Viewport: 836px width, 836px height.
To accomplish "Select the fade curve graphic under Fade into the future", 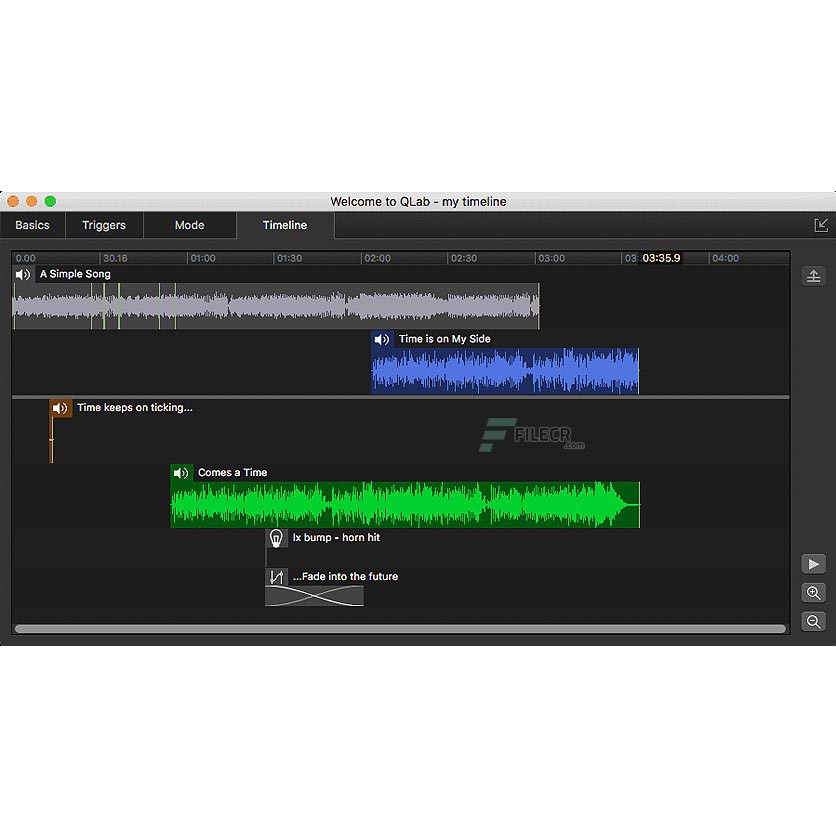I will pyautogui.click(x=314, y=596).
